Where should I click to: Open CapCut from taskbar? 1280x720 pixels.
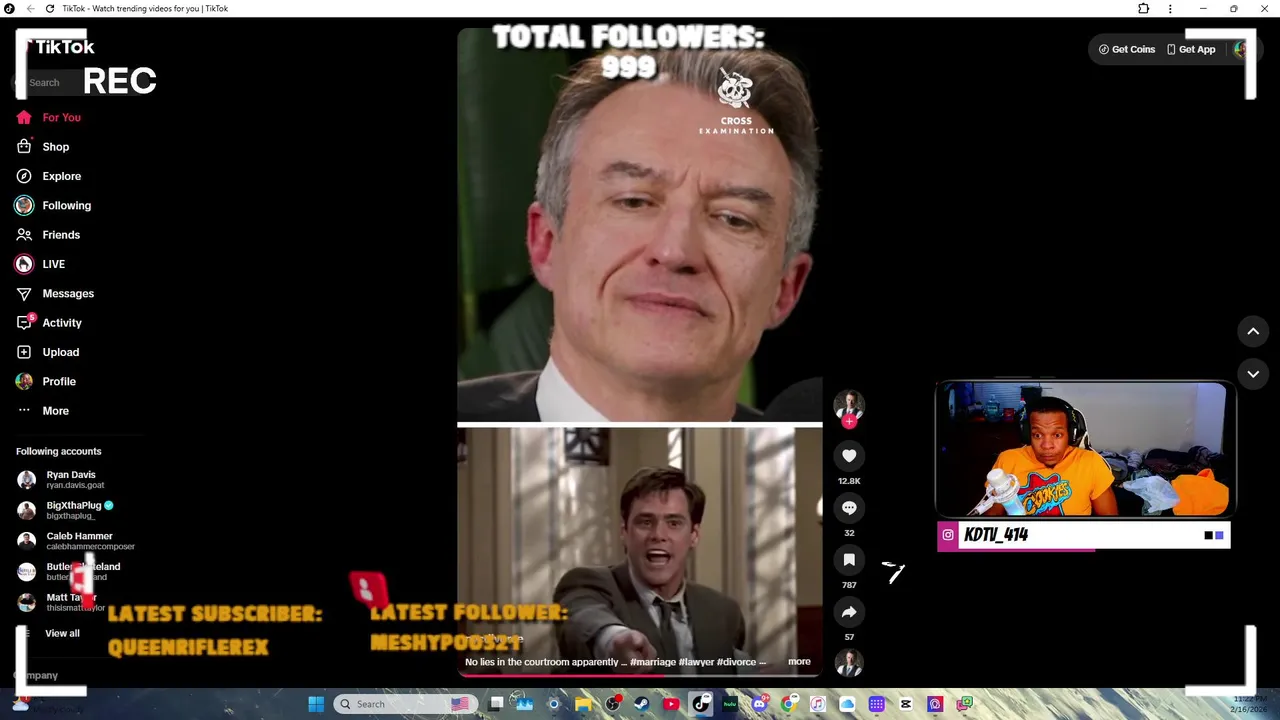coord(905,704)
